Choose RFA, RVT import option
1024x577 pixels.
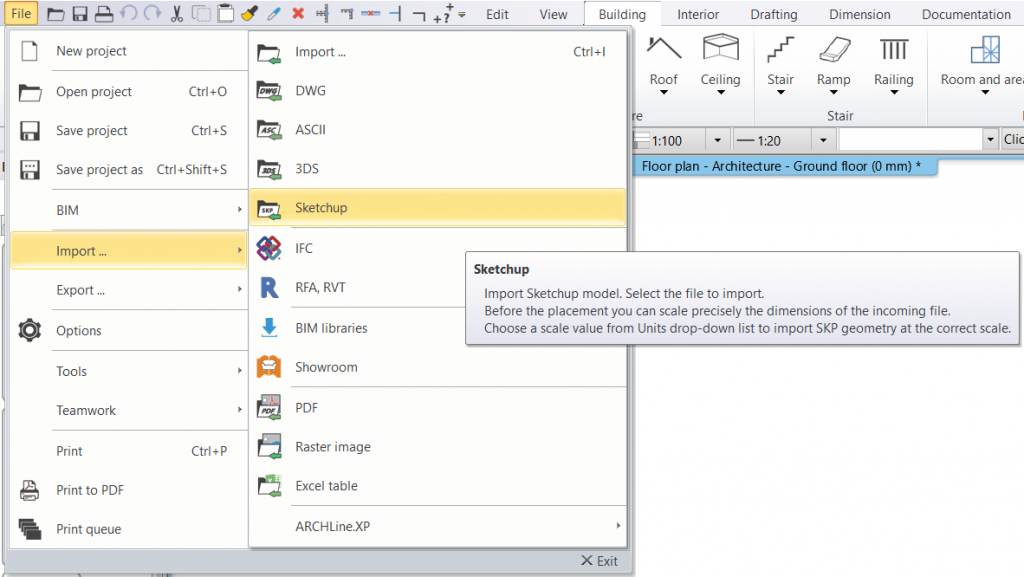tap(358, 287)
